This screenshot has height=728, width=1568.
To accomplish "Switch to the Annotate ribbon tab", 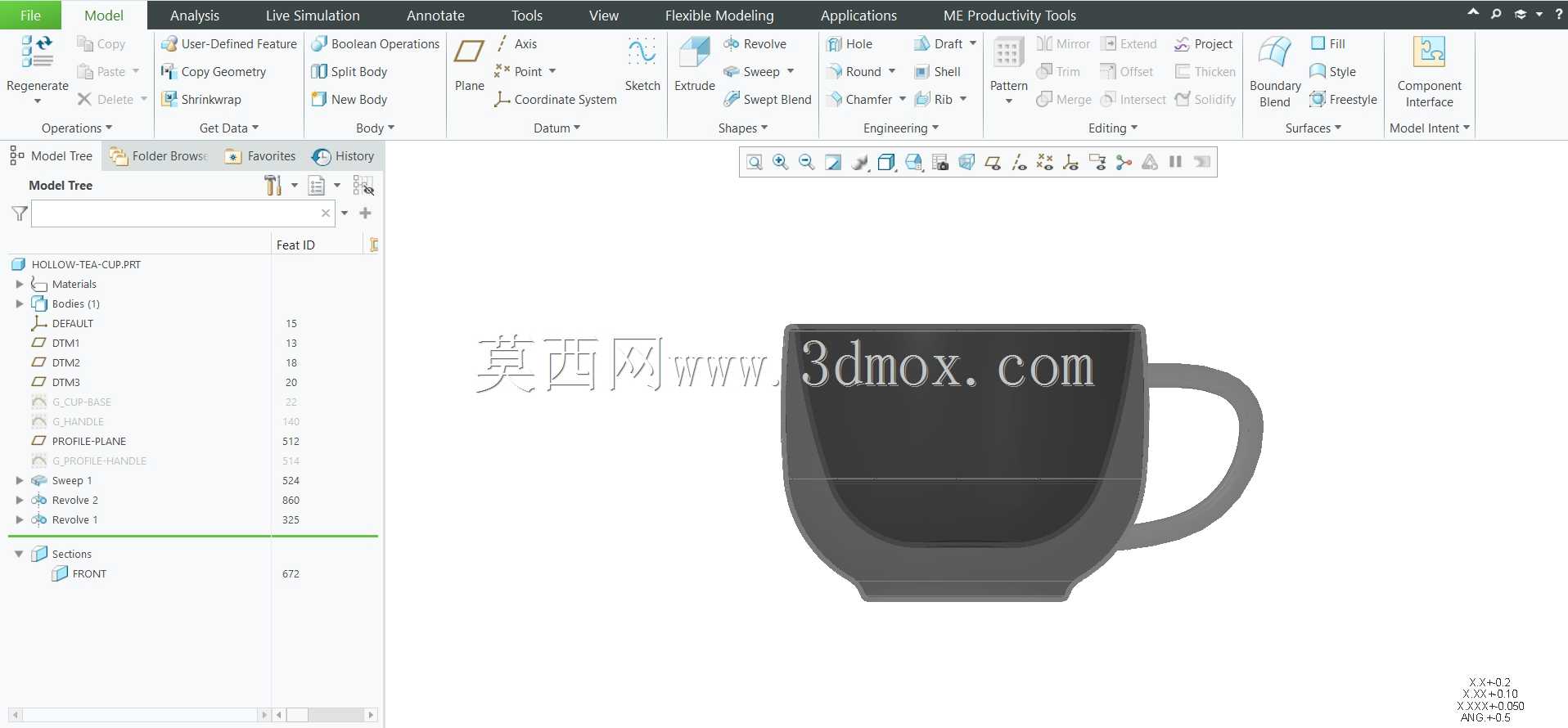I will 435,16.
